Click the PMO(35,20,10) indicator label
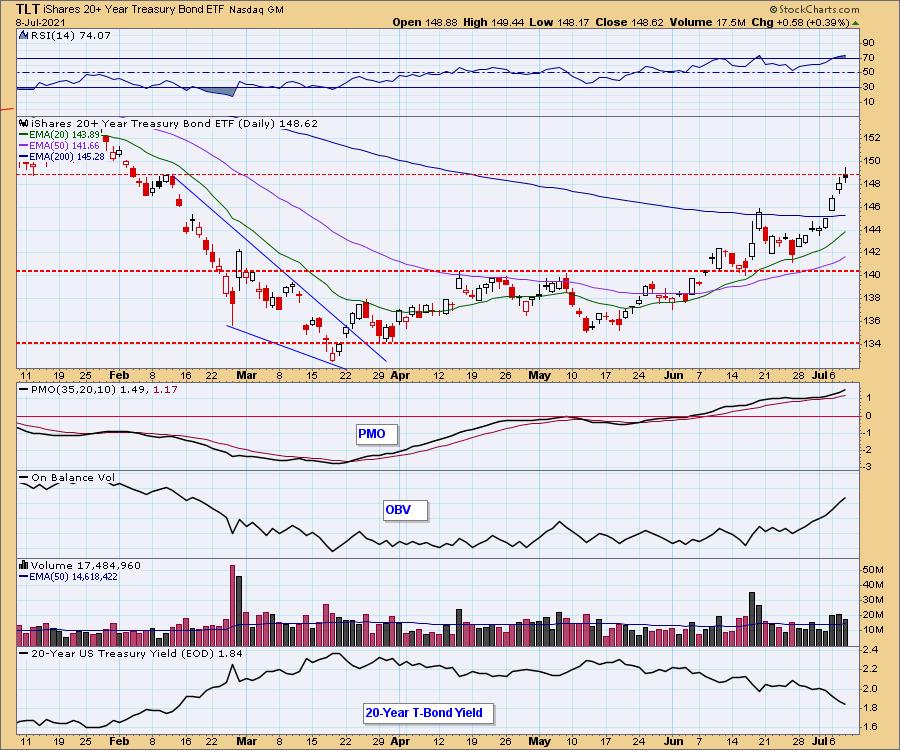The width and height of the screenshot is (900, 750). coord(103,389)
